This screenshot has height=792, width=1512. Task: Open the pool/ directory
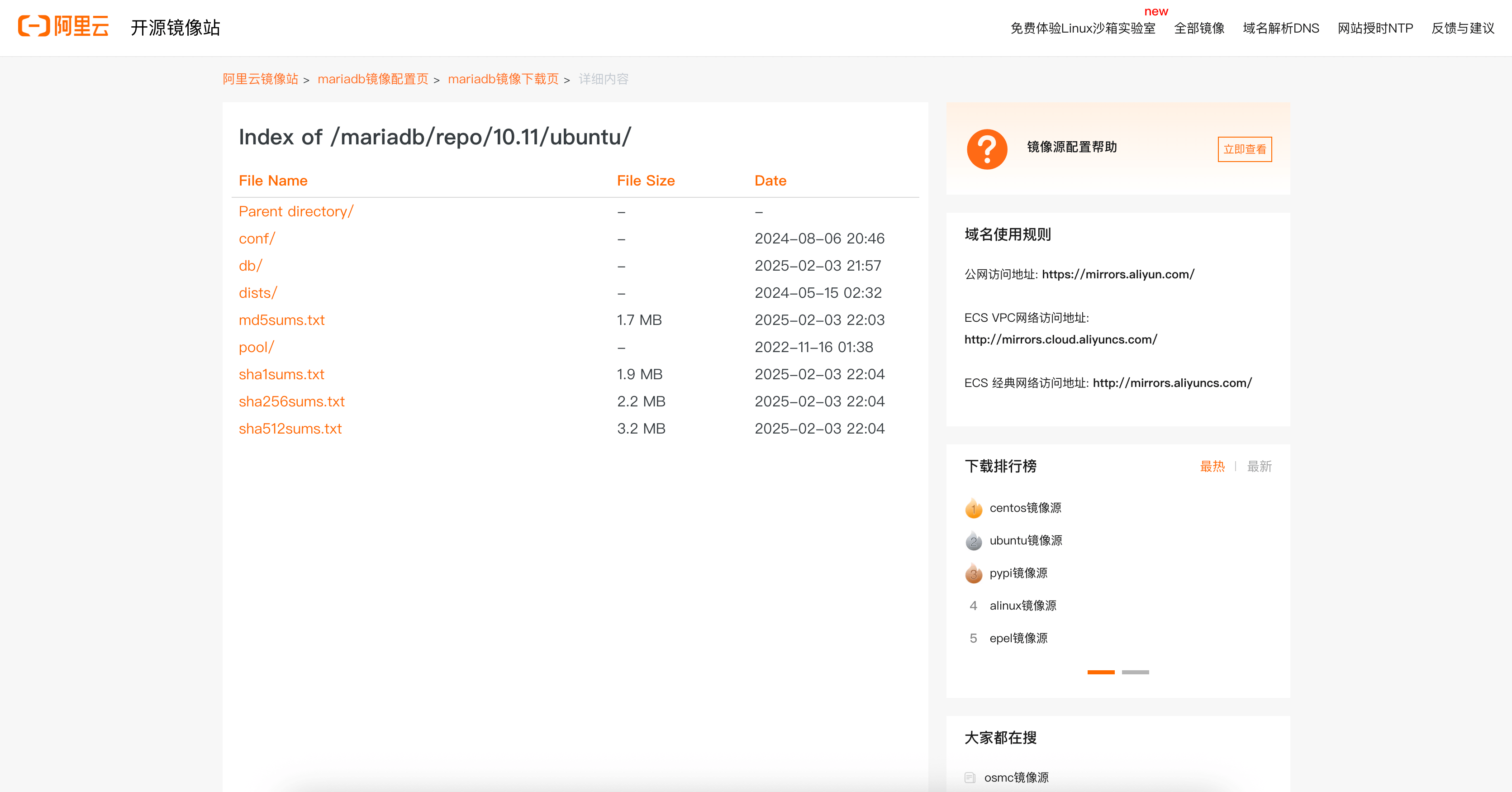pos(256,347)
